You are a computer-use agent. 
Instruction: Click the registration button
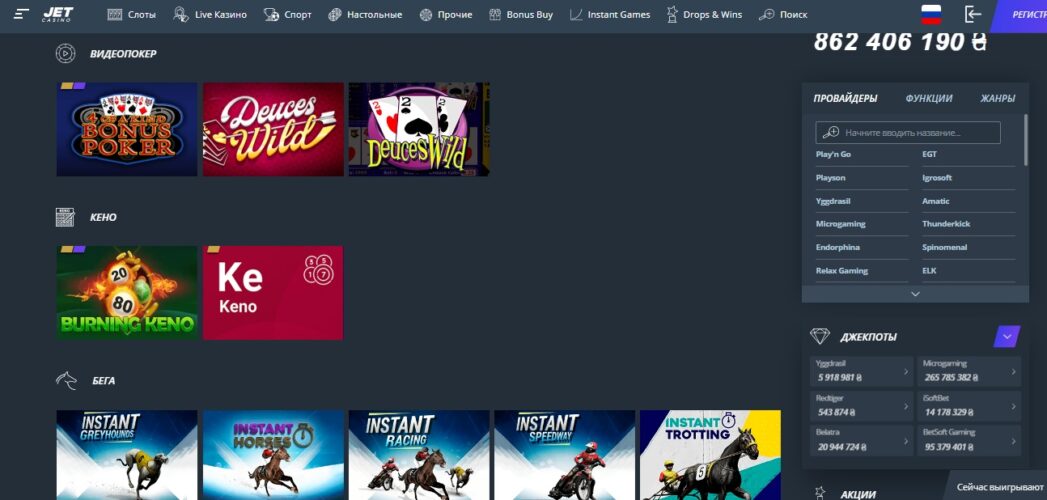pos(1022,15)
